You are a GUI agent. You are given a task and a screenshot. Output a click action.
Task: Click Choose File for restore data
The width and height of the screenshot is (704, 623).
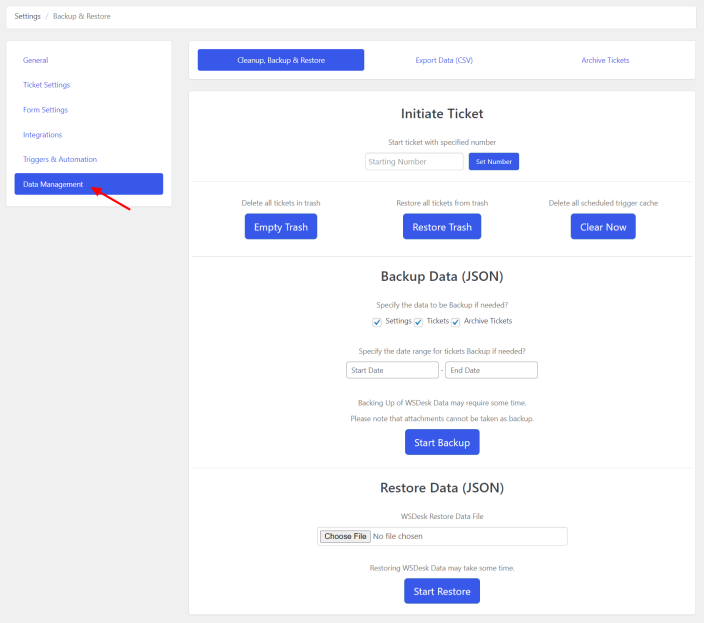pyautogui.click(x=345, y=536)
